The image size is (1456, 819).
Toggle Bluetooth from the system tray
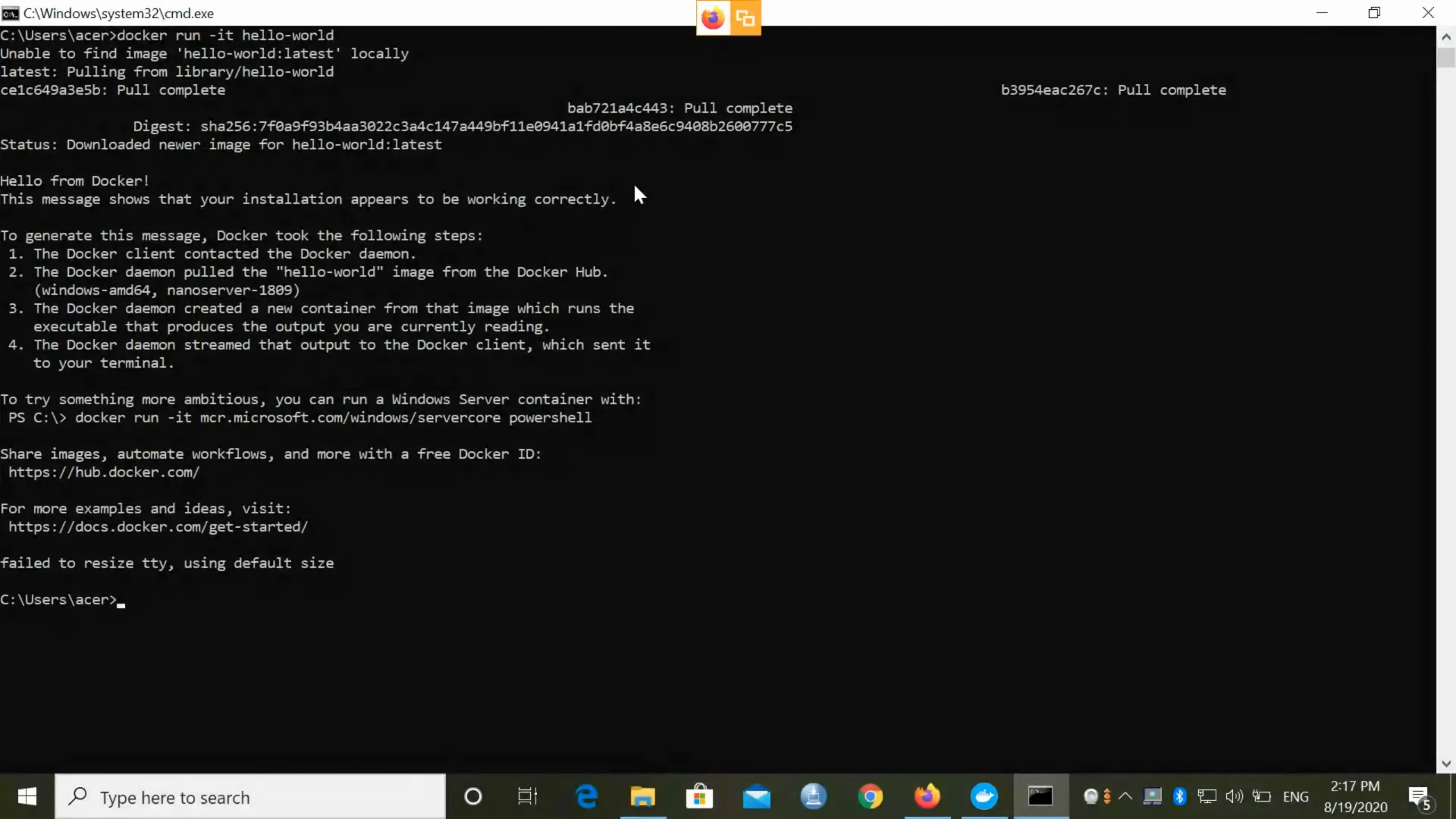click(x=1180, y=796)
